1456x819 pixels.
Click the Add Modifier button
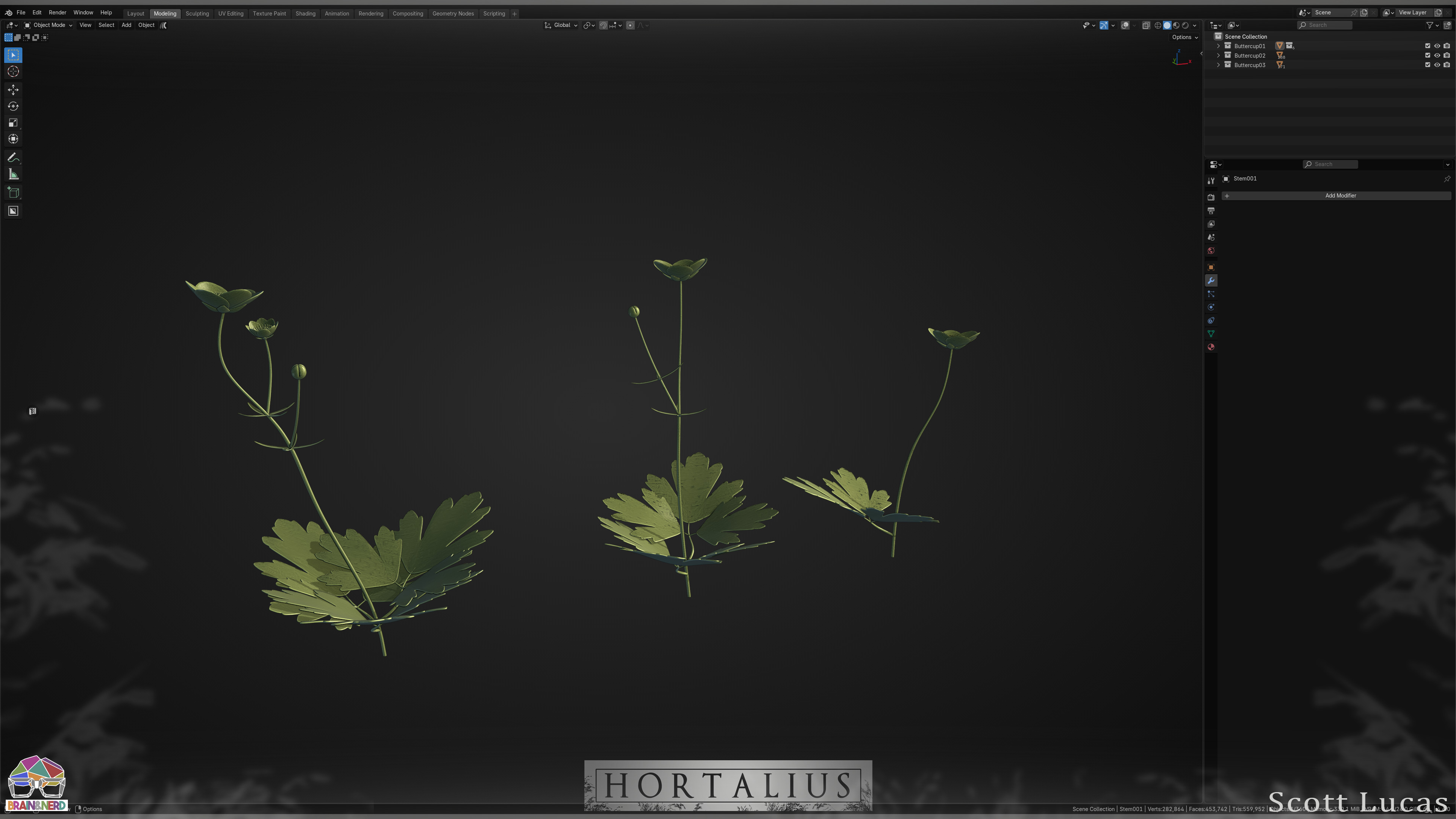[x=1336, y=196]
